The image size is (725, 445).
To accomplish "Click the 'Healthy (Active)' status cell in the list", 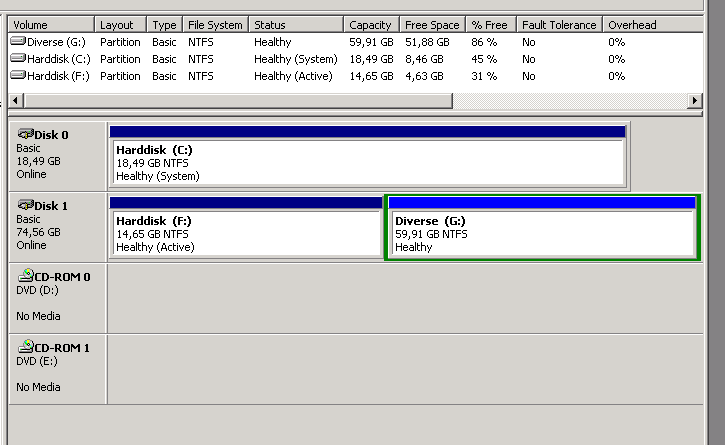I will (x=293, y=76).
